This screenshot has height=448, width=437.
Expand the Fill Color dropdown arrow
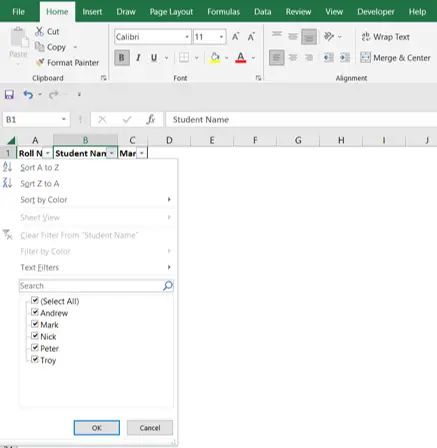click(227, 58)
